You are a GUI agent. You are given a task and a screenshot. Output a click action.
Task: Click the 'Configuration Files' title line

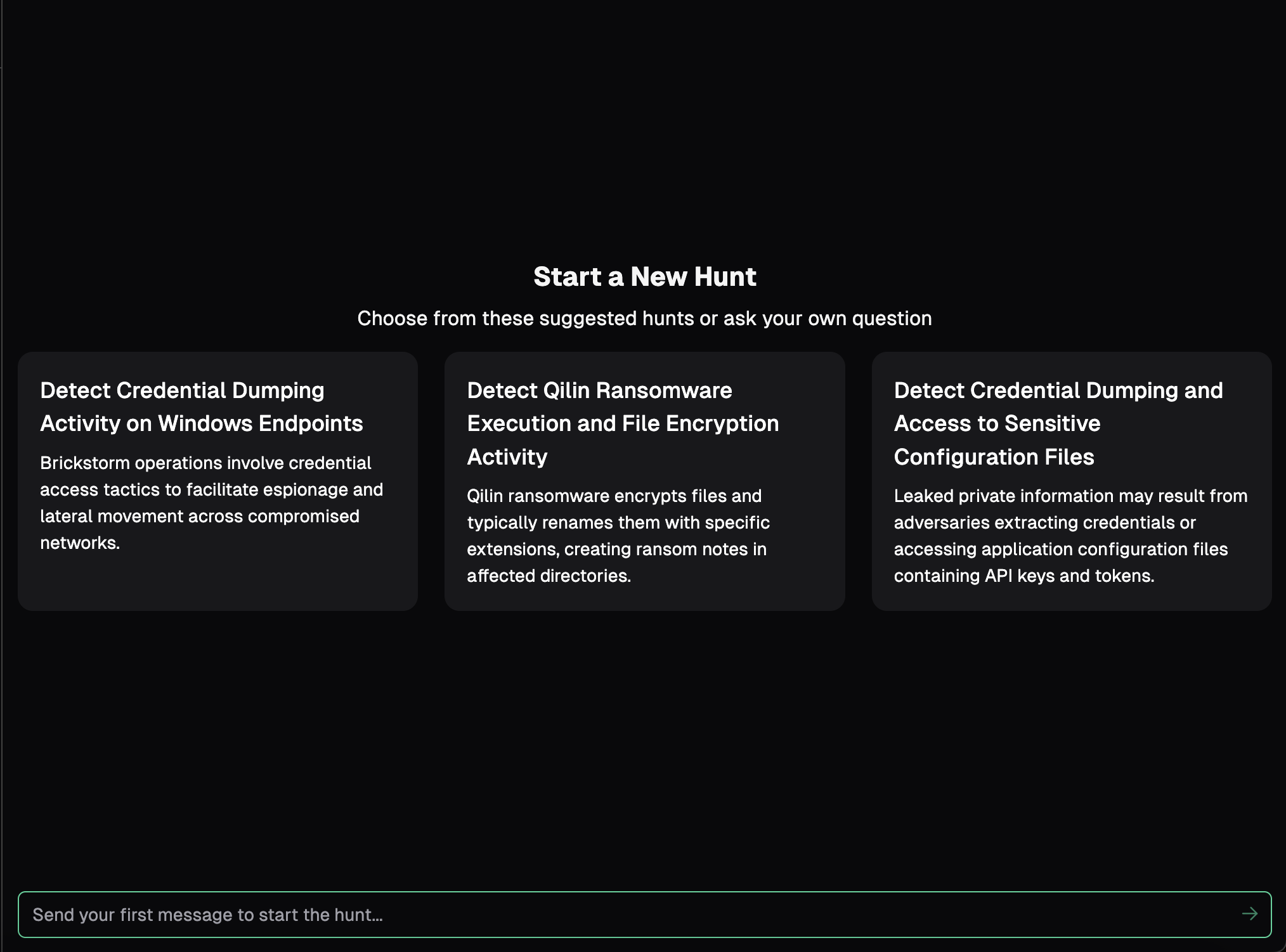pyautogui.click(x=994, y=457)
